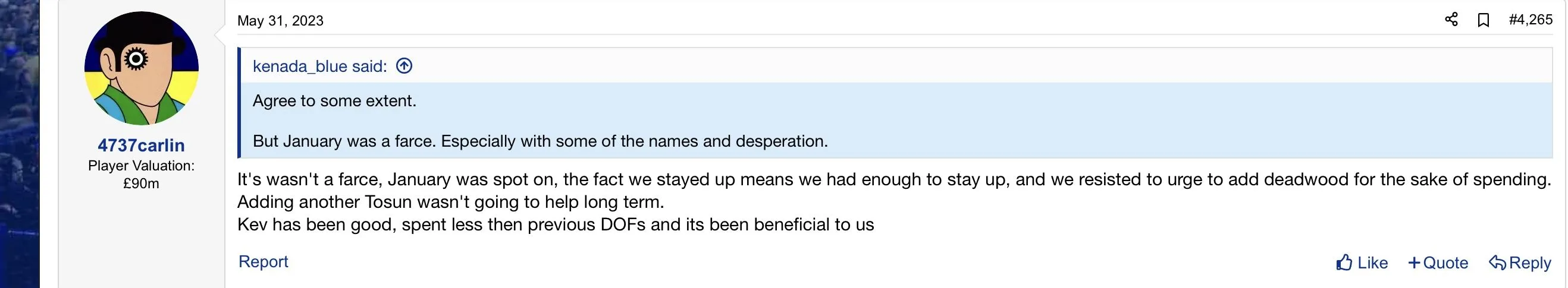
Task: Click the reply arrow icon
Action: [x=1497, y=262]
